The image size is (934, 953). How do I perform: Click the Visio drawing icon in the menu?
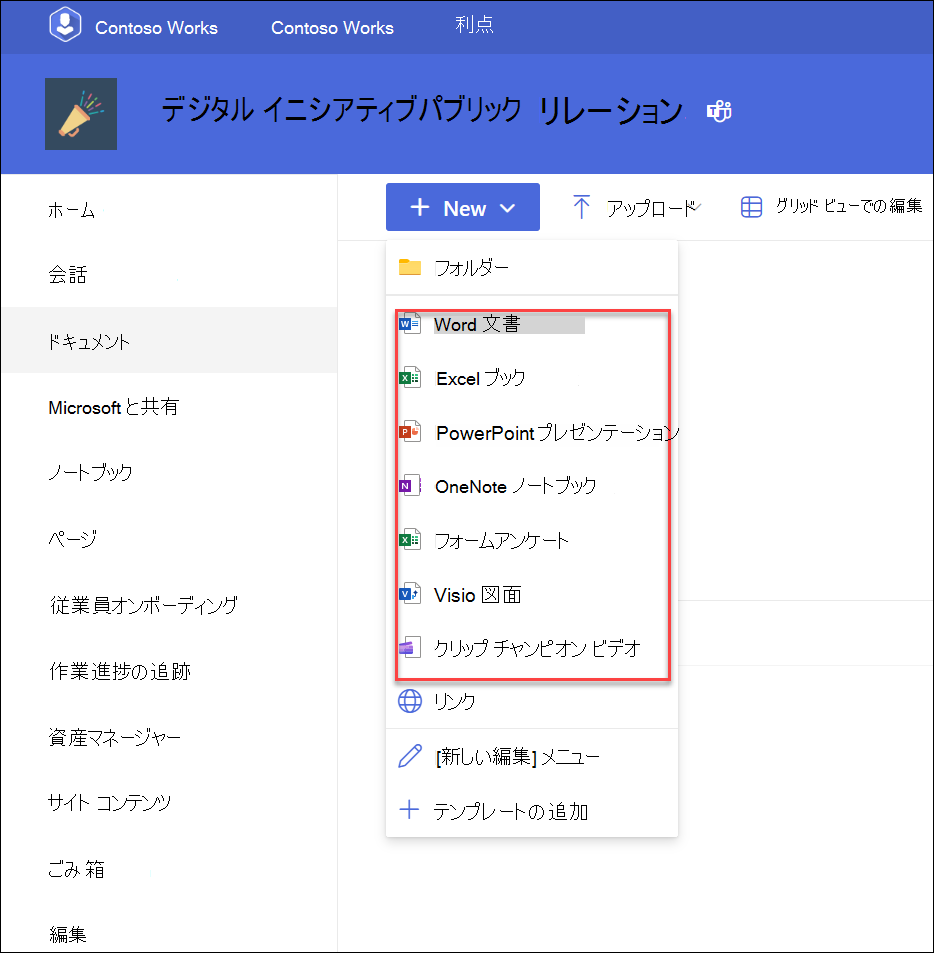(410, 594)
